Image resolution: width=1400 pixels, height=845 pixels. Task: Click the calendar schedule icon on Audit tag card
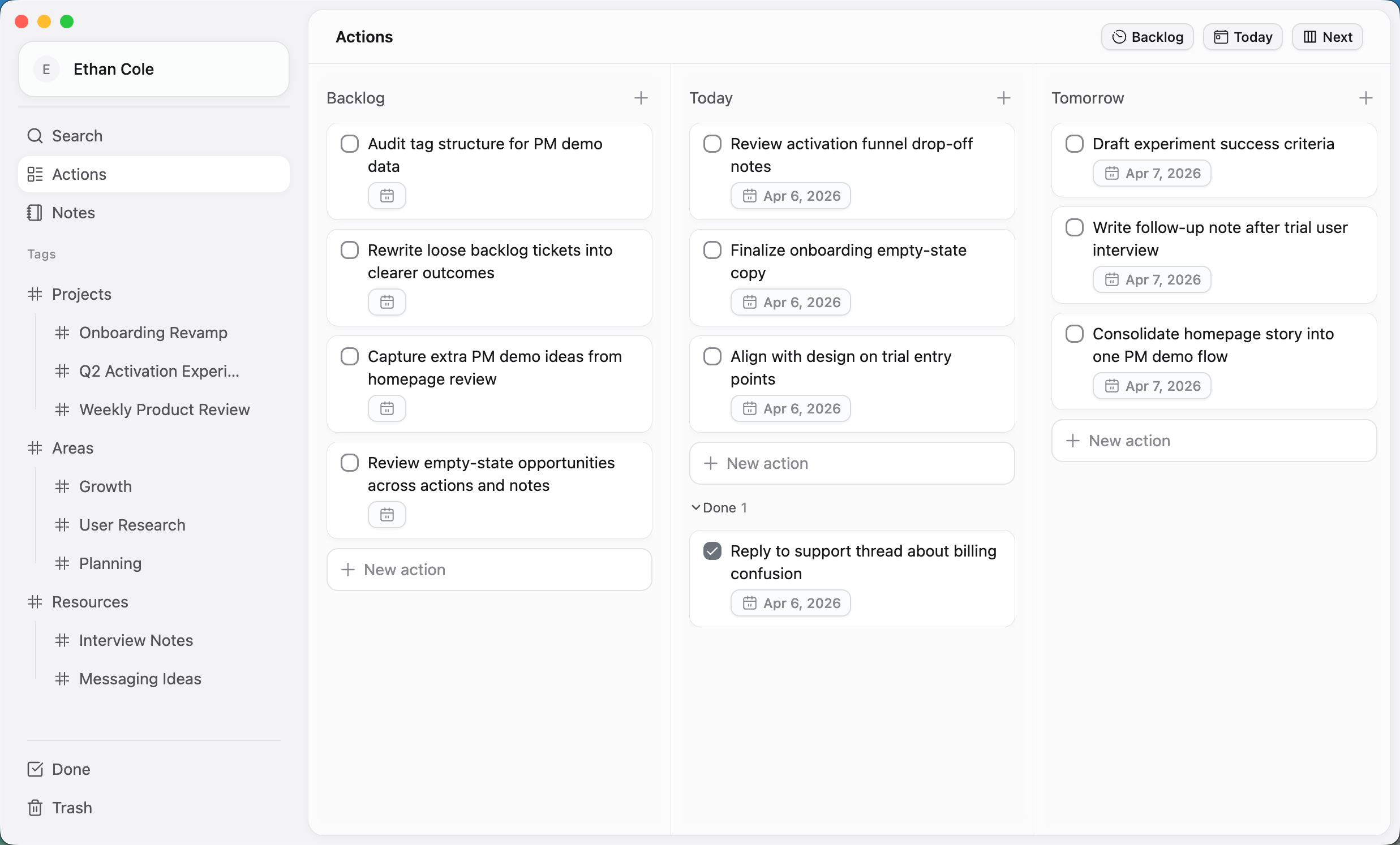tap(386, 195)
